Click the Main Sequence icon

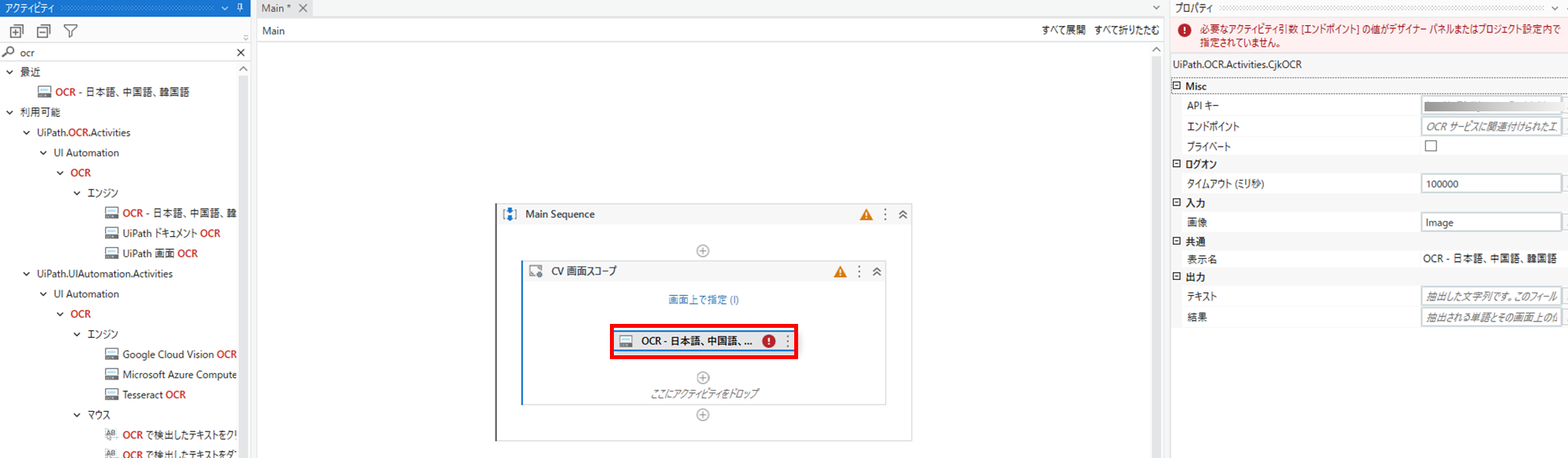click(x=510, y=214)
